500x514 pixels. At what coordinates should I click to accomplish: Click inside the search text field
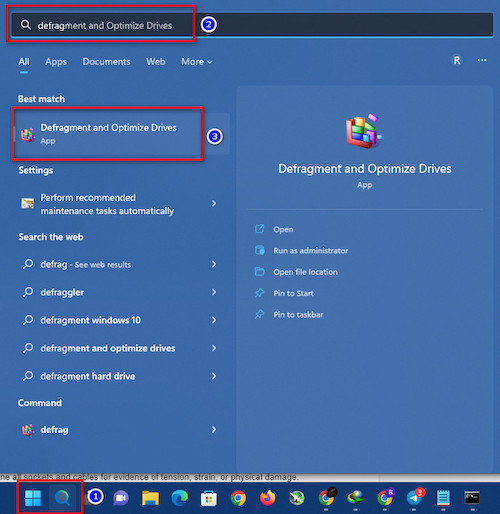point(252,25)
